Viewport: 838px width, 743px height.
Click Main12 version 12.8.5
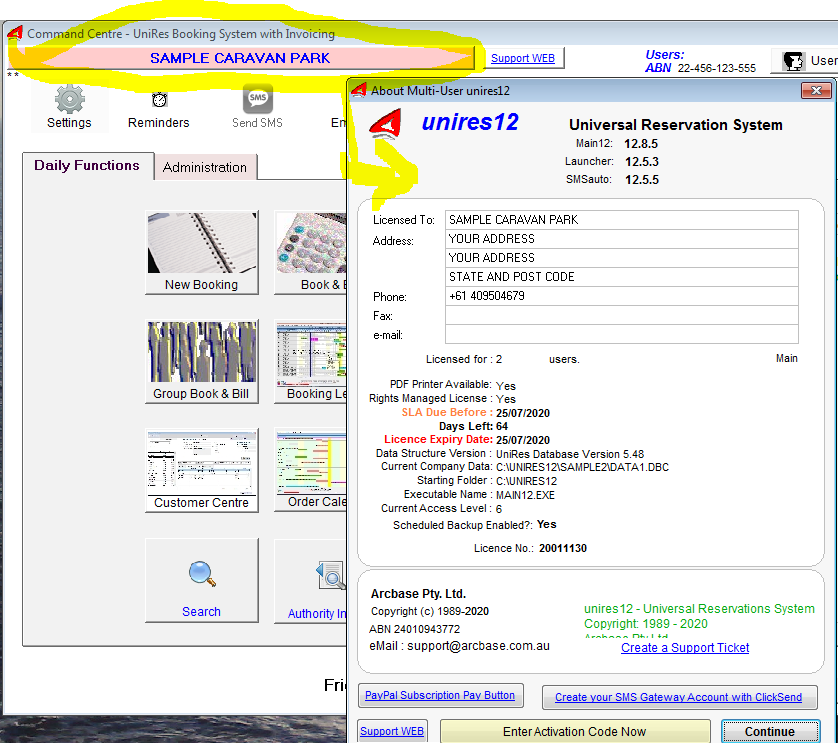coord(641,144)
